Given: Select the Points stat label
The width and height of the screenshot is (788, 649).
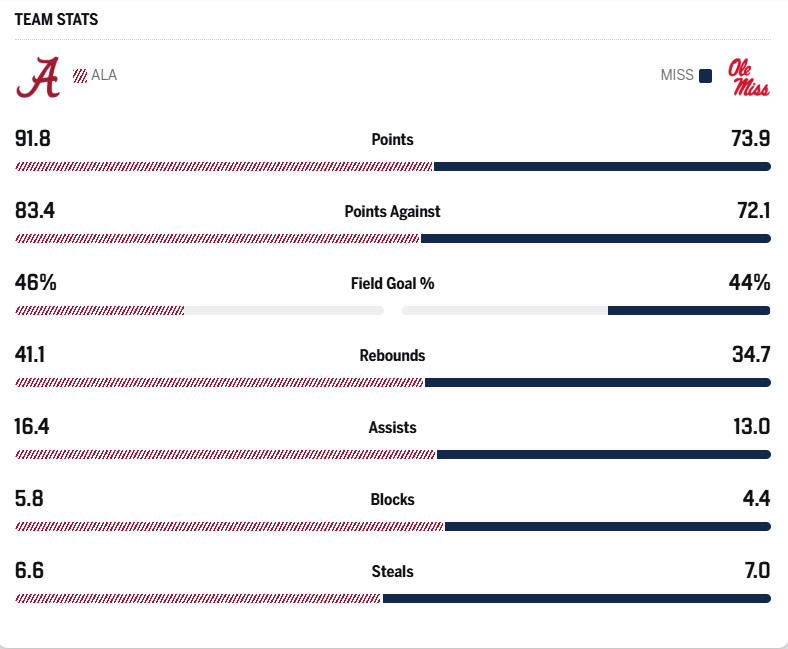Looking at the screenshot, I should click(392, 140).
